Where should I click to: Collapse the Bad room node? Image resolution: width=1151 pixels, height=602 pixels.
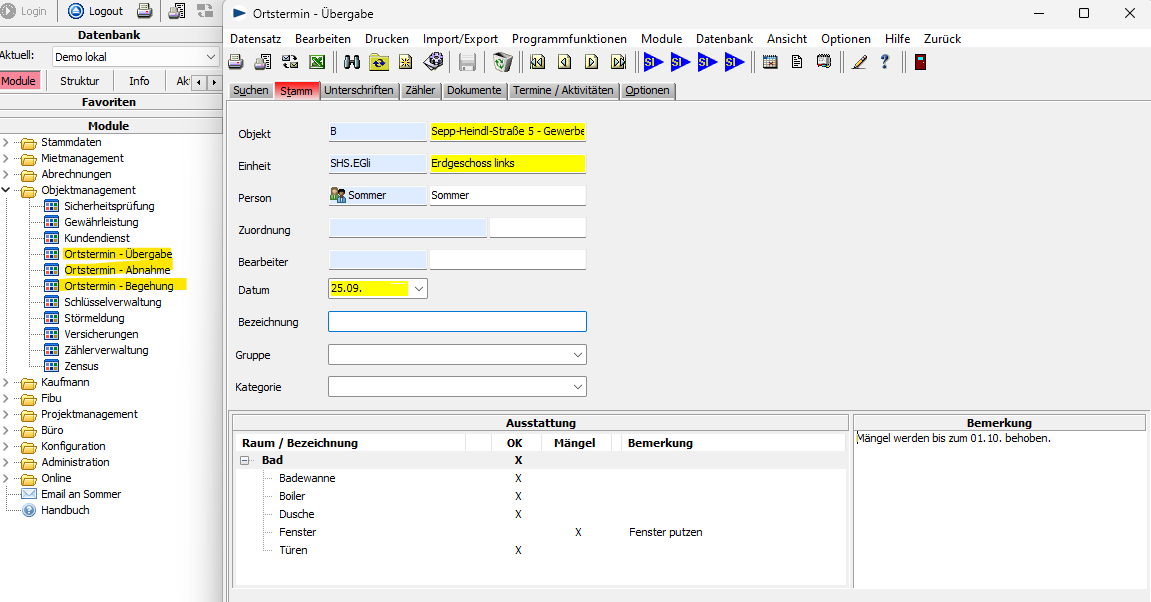click(244, 461)
